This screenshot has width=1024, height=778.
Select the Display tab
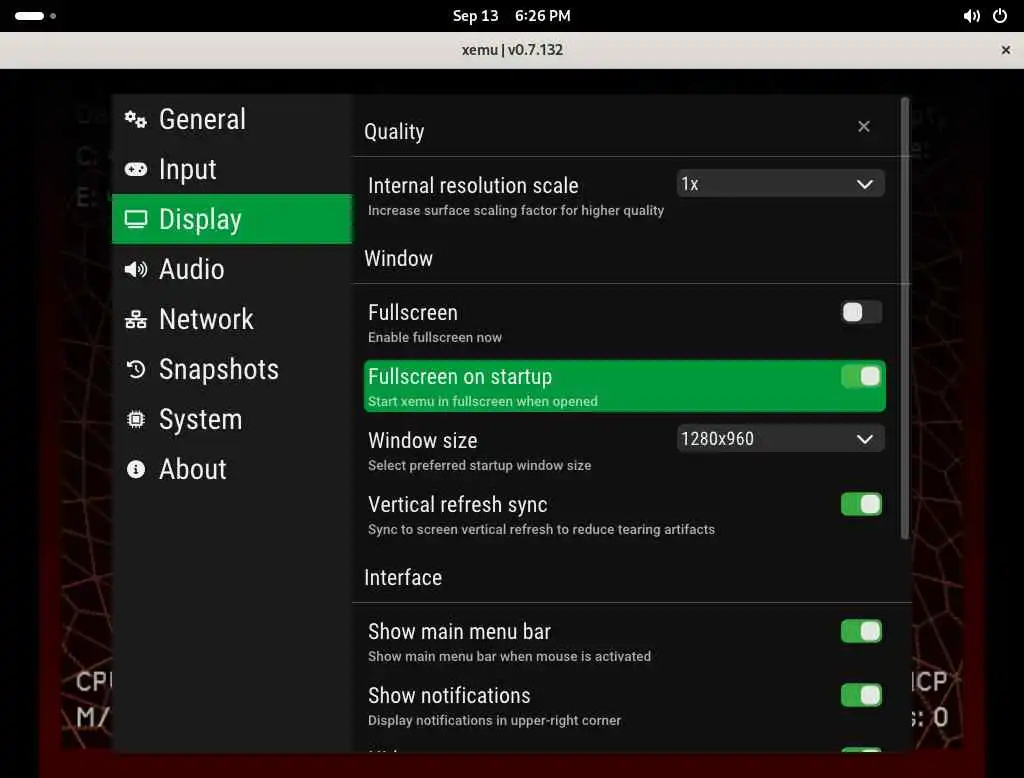[x=232, y=219]
